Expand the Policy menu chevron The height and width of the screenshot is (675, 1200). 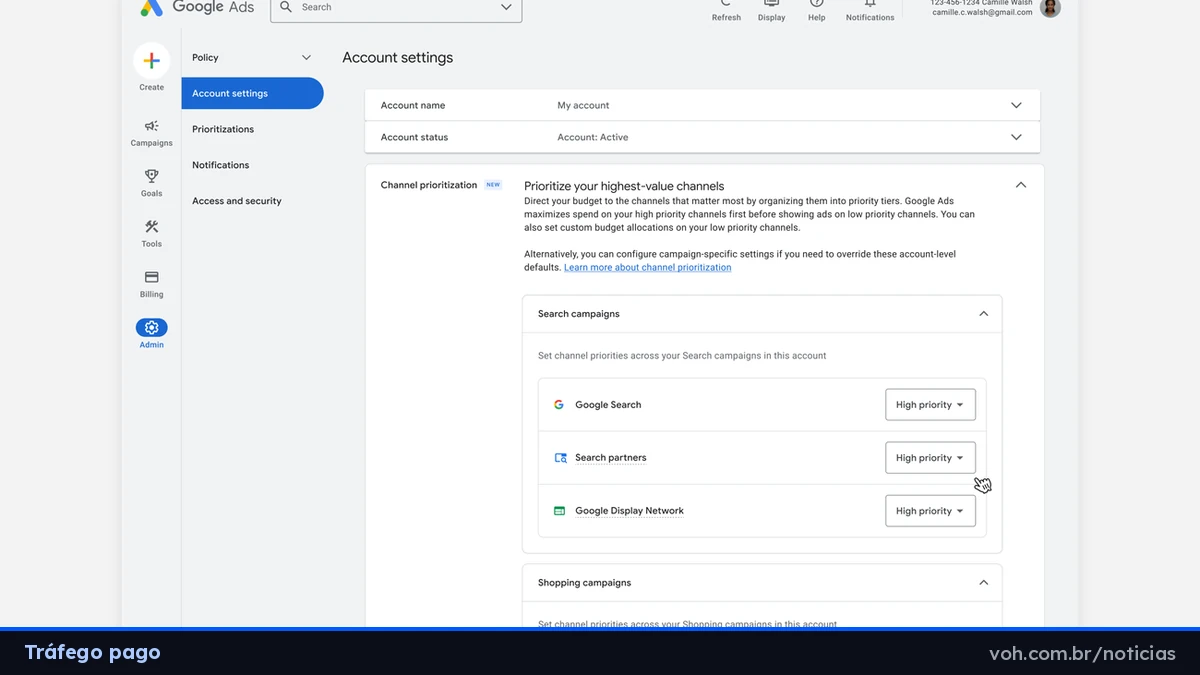(x=306, y=58)
